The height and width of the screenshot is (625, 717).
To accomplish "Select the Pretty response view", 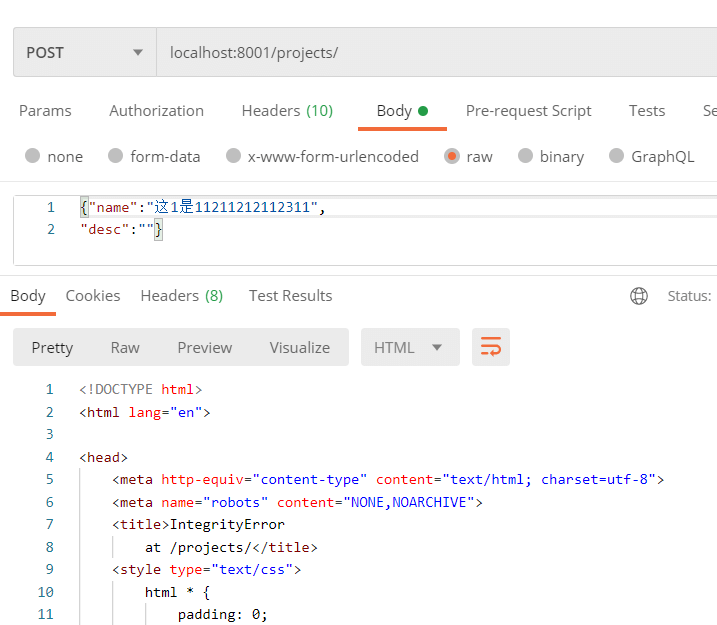I will coord(52,347).
